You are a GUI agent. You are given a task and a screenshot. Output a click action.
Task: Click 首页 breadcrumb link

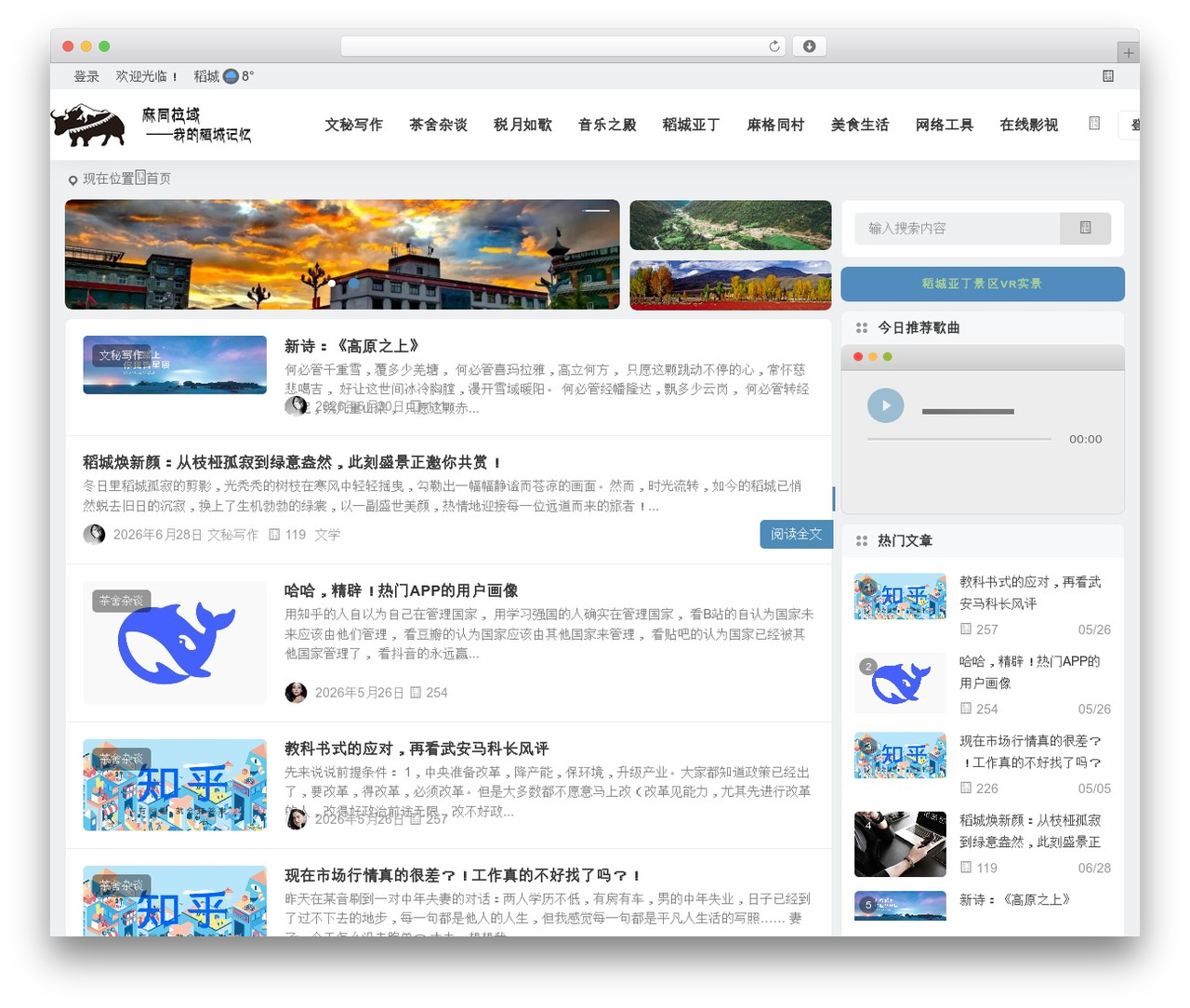(x=159, y=179)
